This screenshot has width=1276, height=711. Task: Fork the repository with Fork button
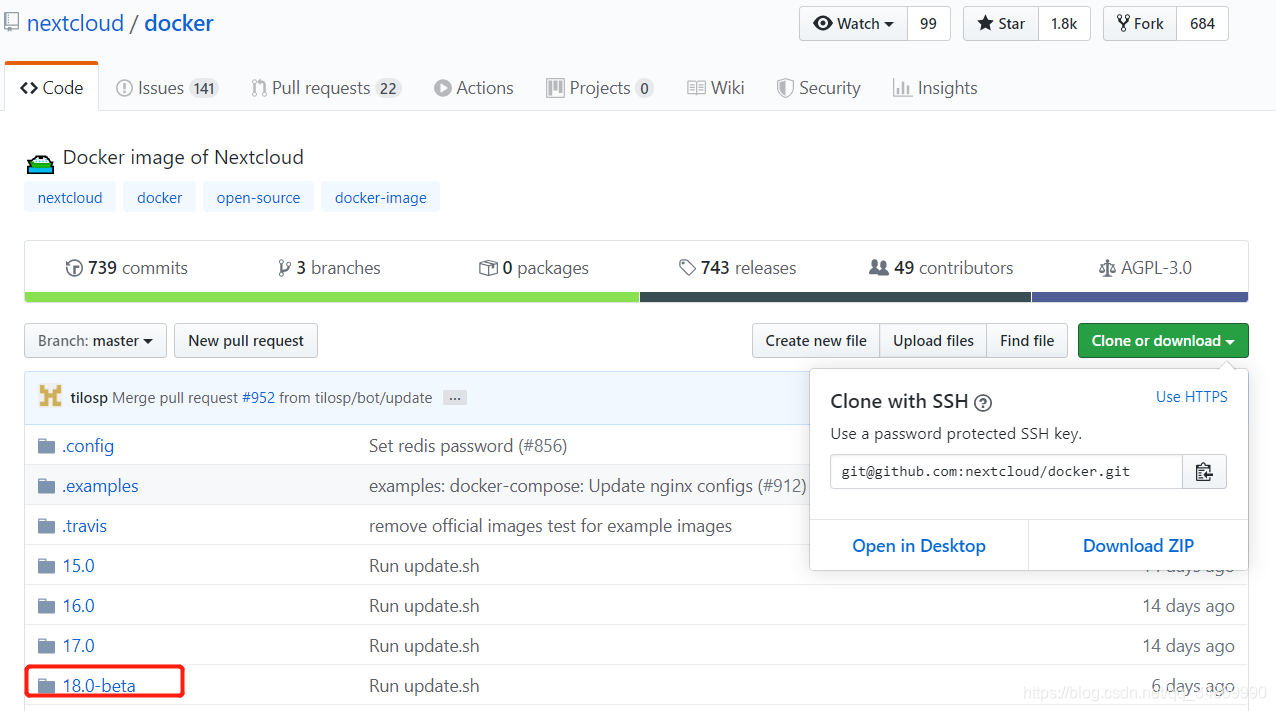[x=1140, y=24]
